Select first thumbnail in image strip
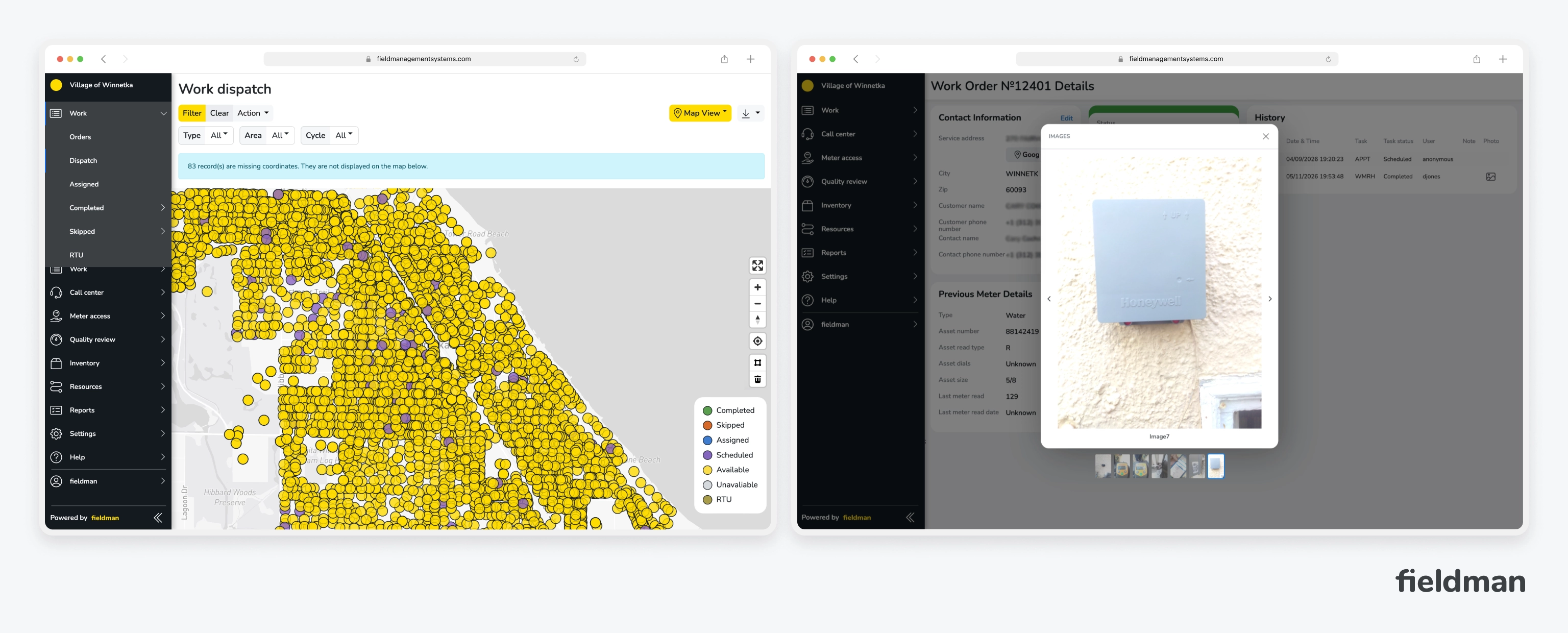The image size is (1568, 633). point(1103,466)
